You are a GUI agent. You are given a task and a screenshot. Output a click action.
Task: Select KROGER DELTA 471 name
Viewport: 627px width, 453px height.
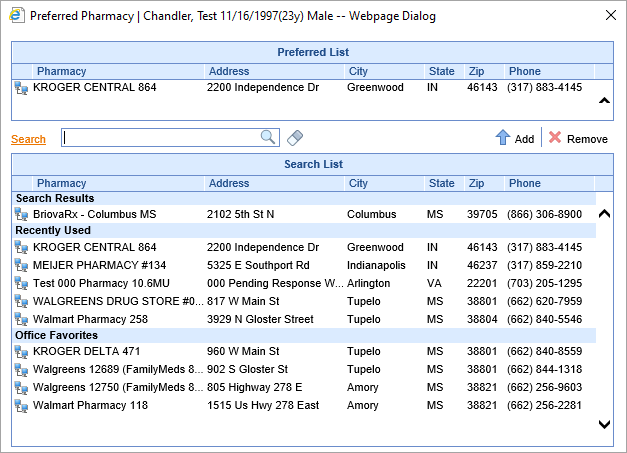86,351
